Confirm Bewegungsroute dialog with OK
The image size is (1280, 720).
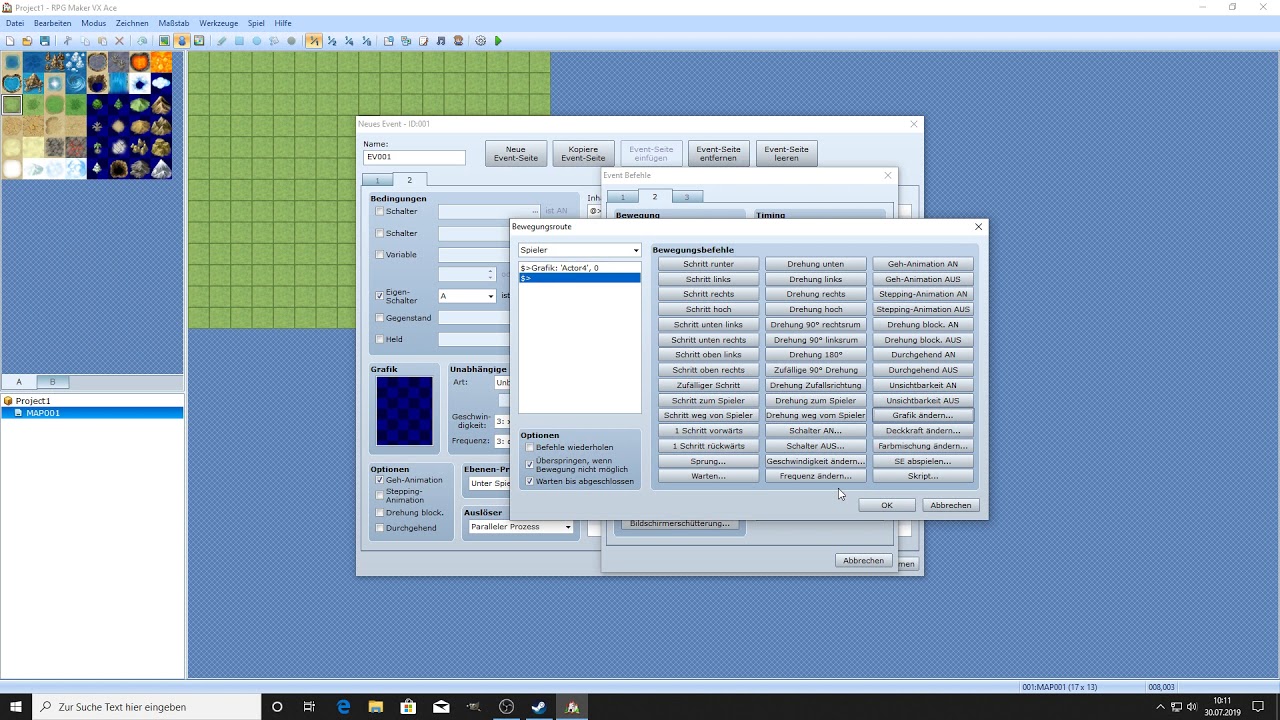pos(886,505)
